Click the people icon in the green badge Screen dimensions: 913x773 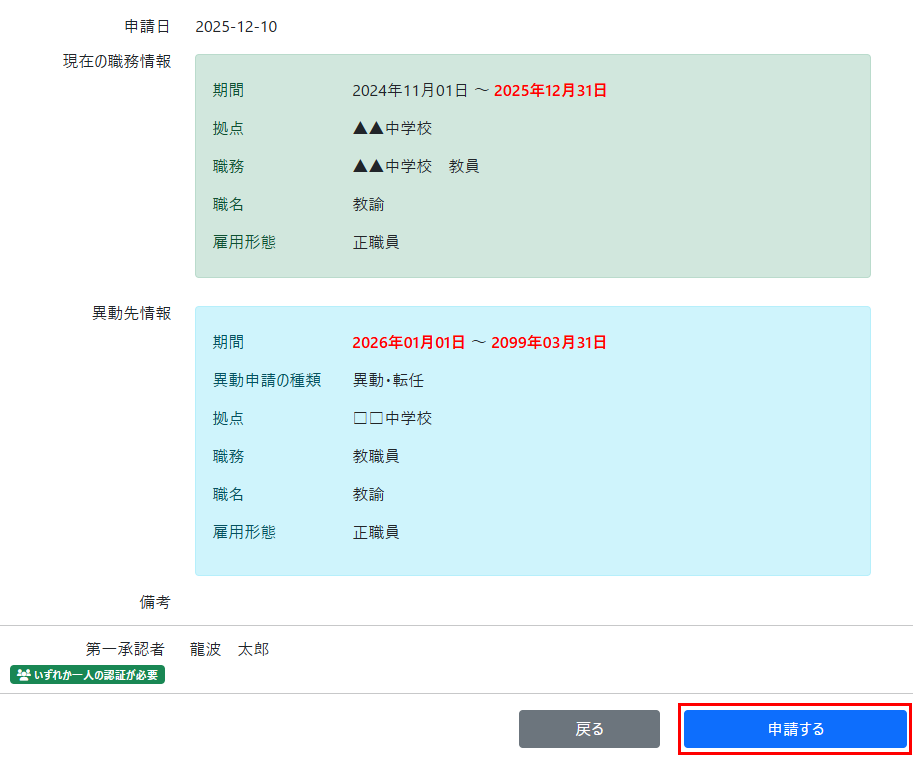[x=23, y=675]
